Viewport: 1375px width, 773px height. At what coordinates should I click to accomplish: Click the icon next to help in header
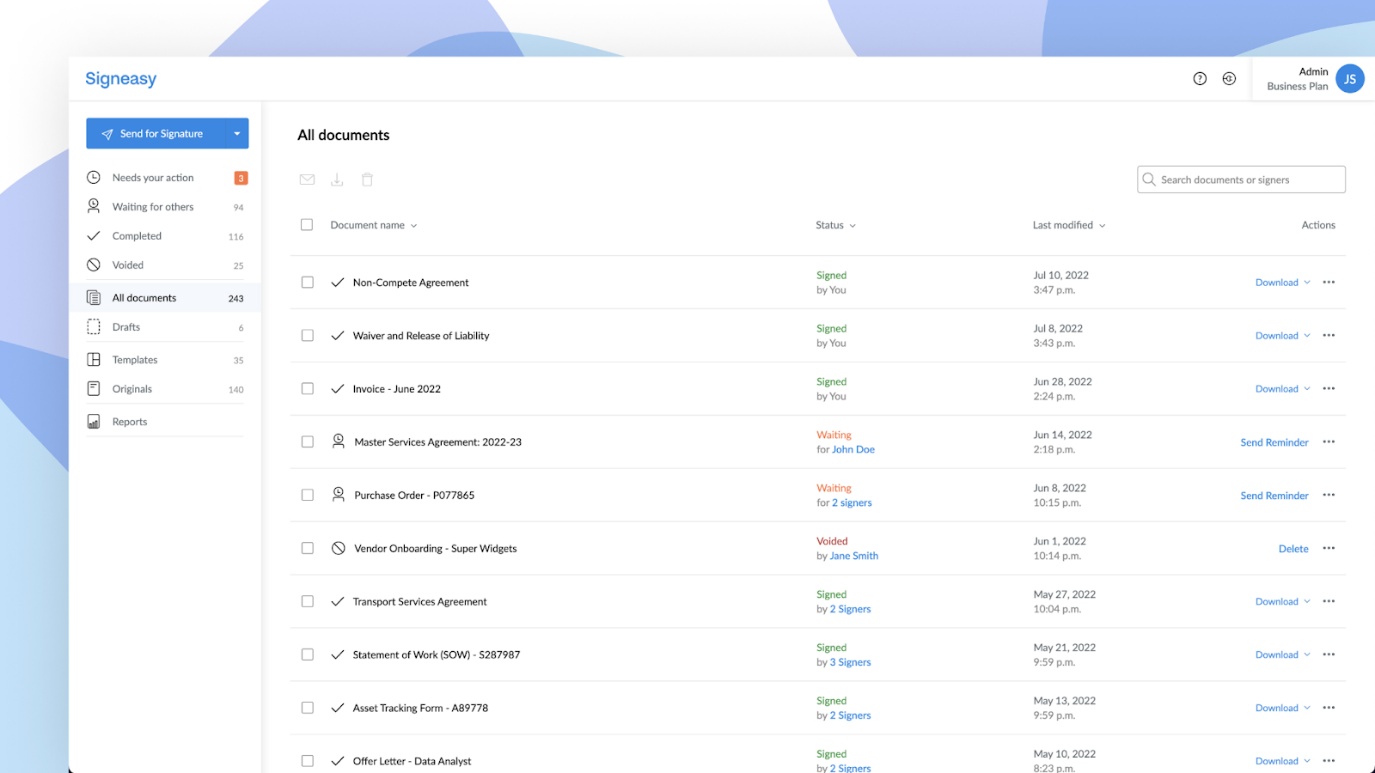click(x=1229, y=79)
